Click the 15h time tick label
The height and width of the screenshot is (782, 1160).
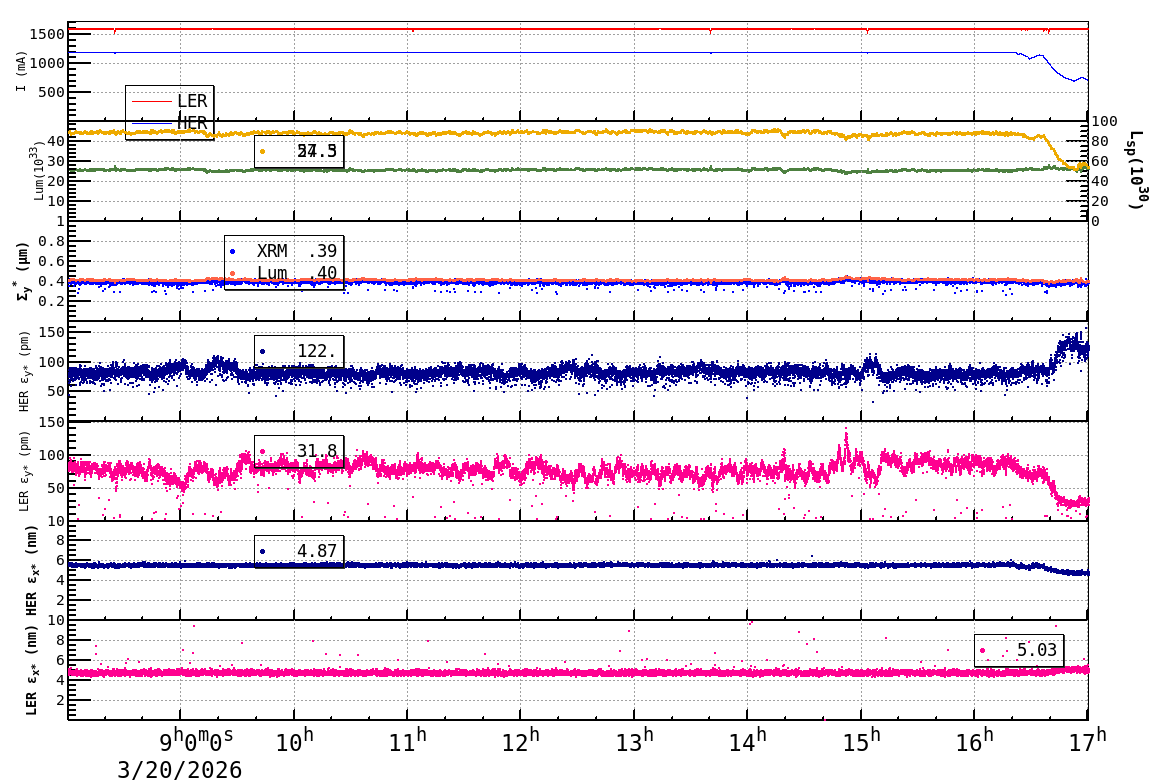[x=862, y=741]
